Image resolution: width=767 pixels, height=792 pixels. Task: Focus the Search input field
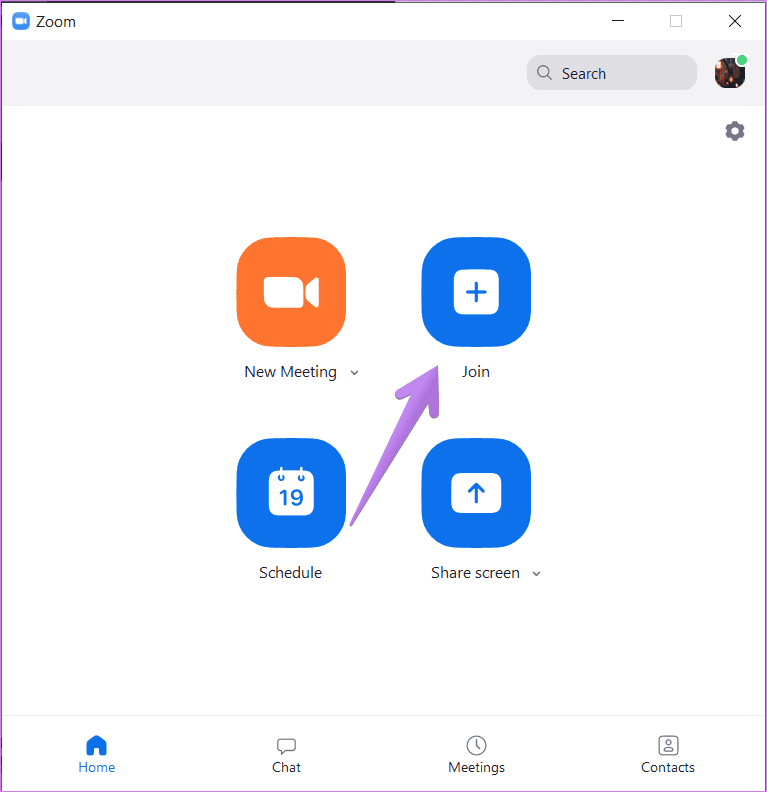pos(611,73)
